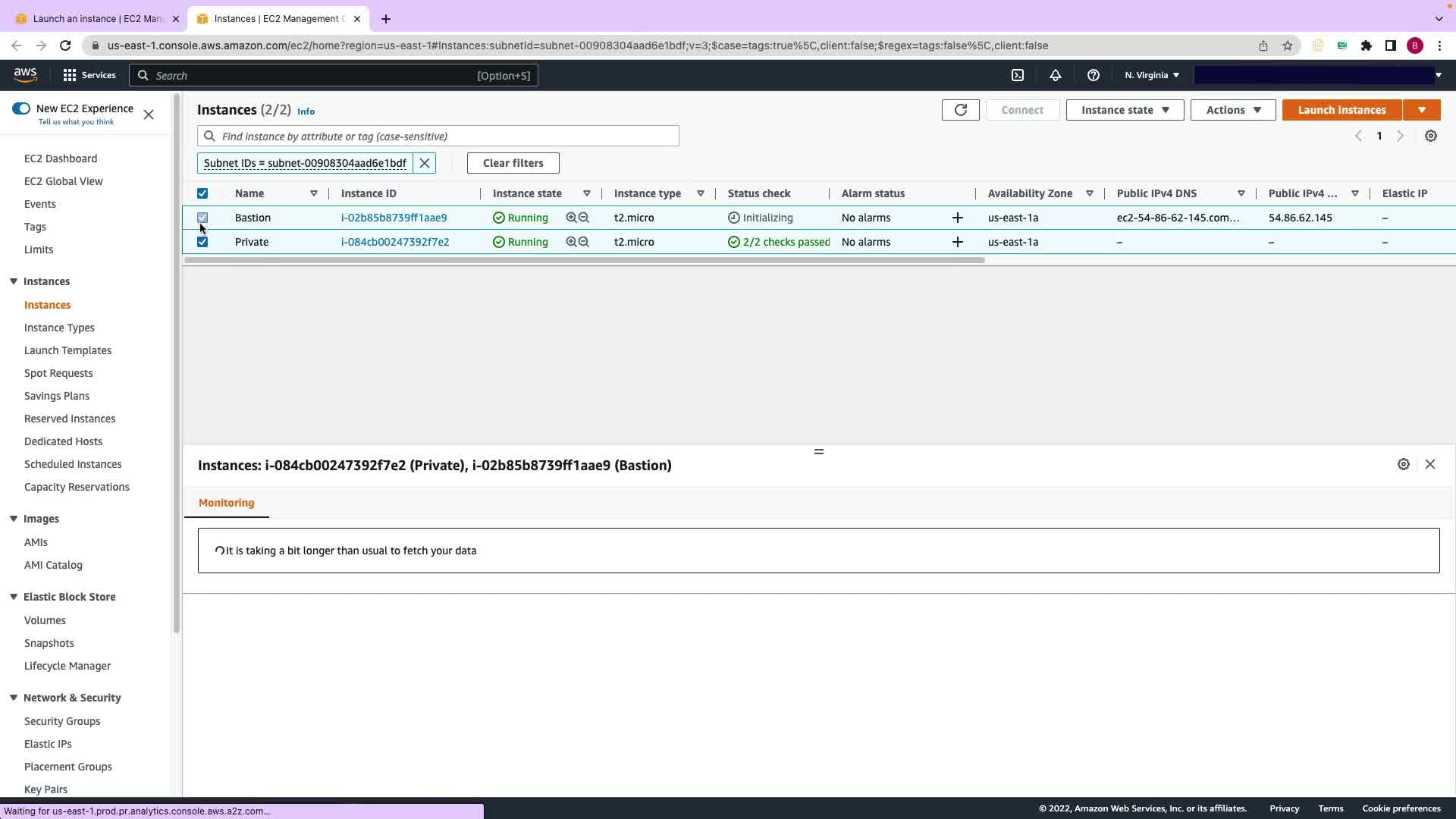Click the Clear filters button
Screen dimensions: 1456x819
[x=513, y=163]
